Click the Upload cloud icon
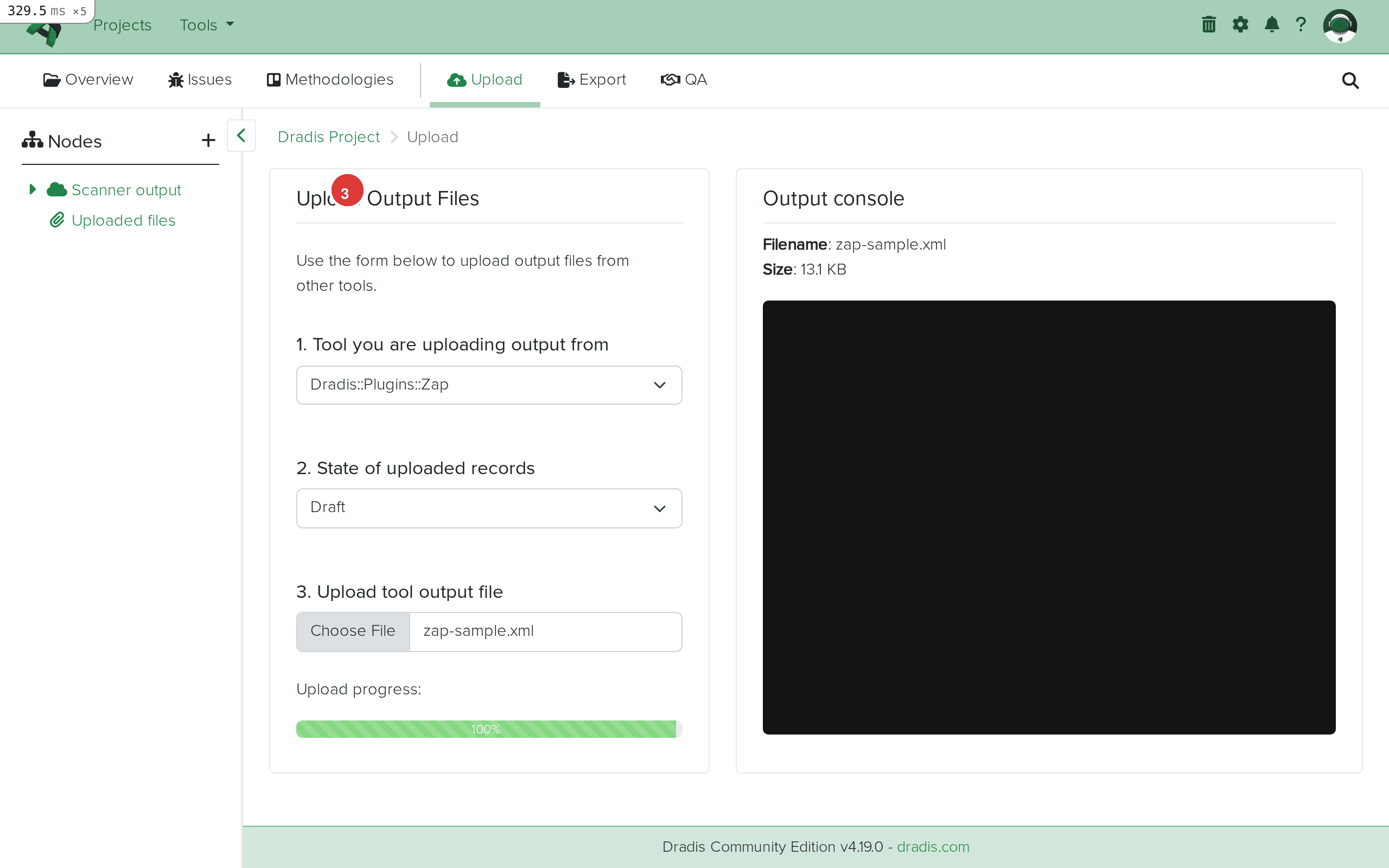The height and width of the screenshot is (868, 1389). pyautogui.click(x=455, y=80)
